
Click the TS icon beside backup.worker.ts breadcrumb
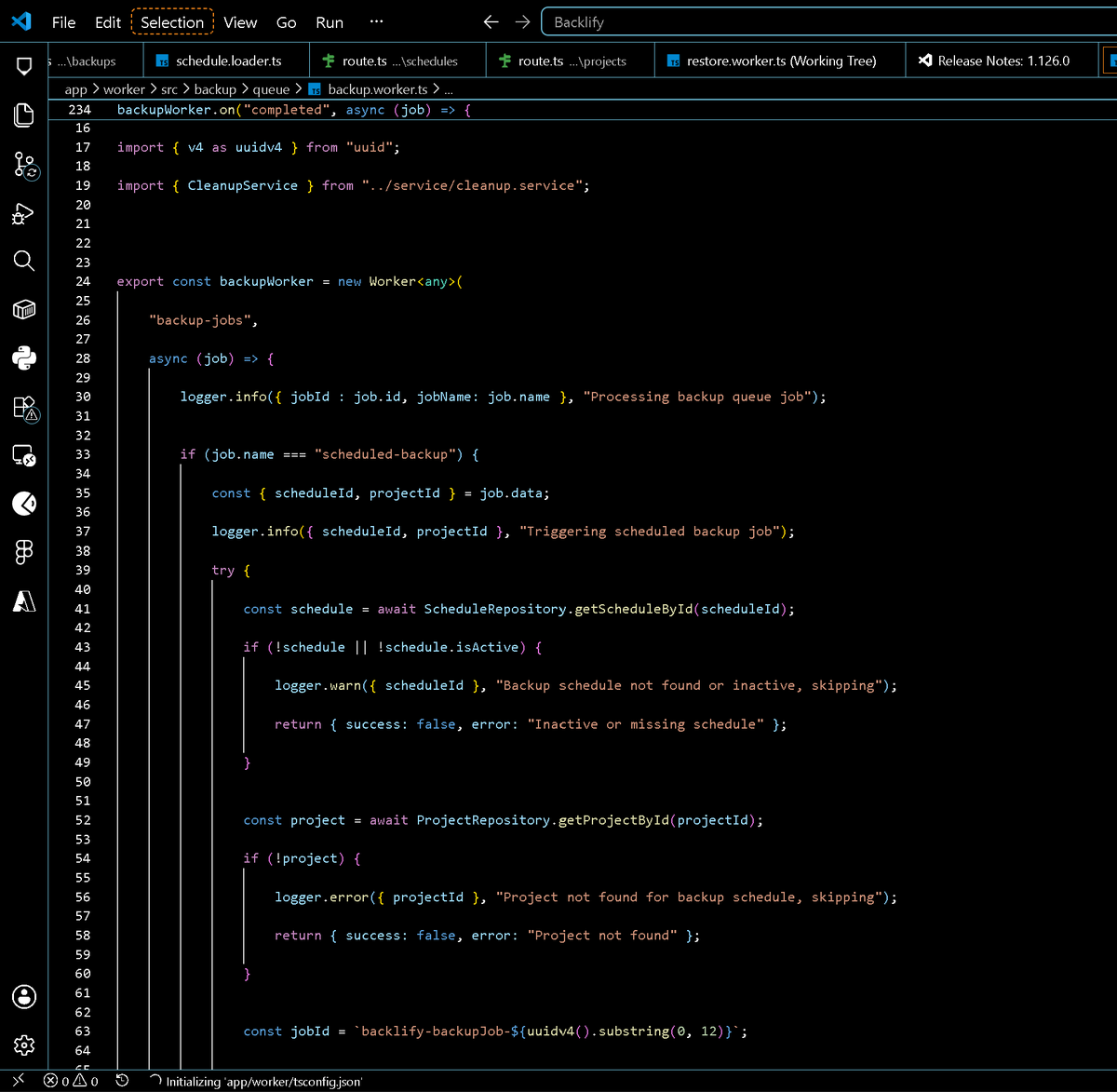coord(315,89)
